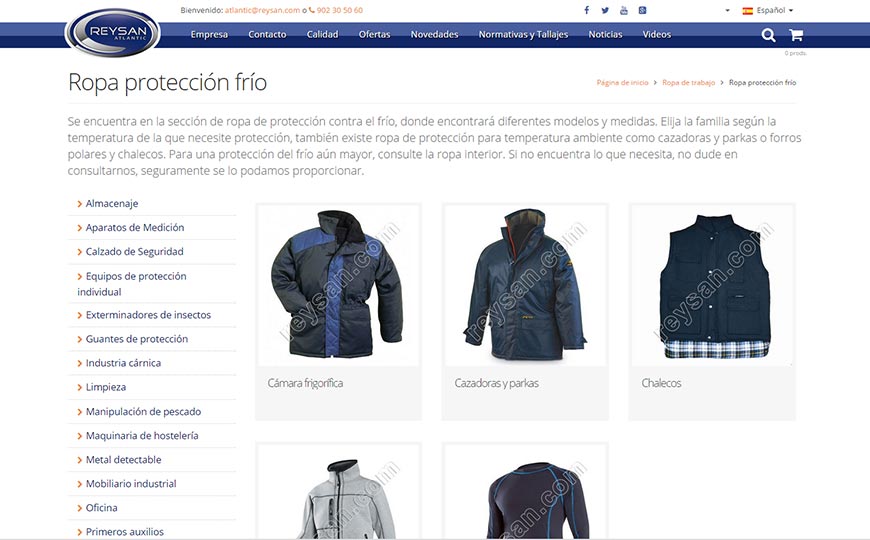Open the Twitter social icon
Image resolution: width=870 pixels, height=540 pixels.
pos(605,10)
